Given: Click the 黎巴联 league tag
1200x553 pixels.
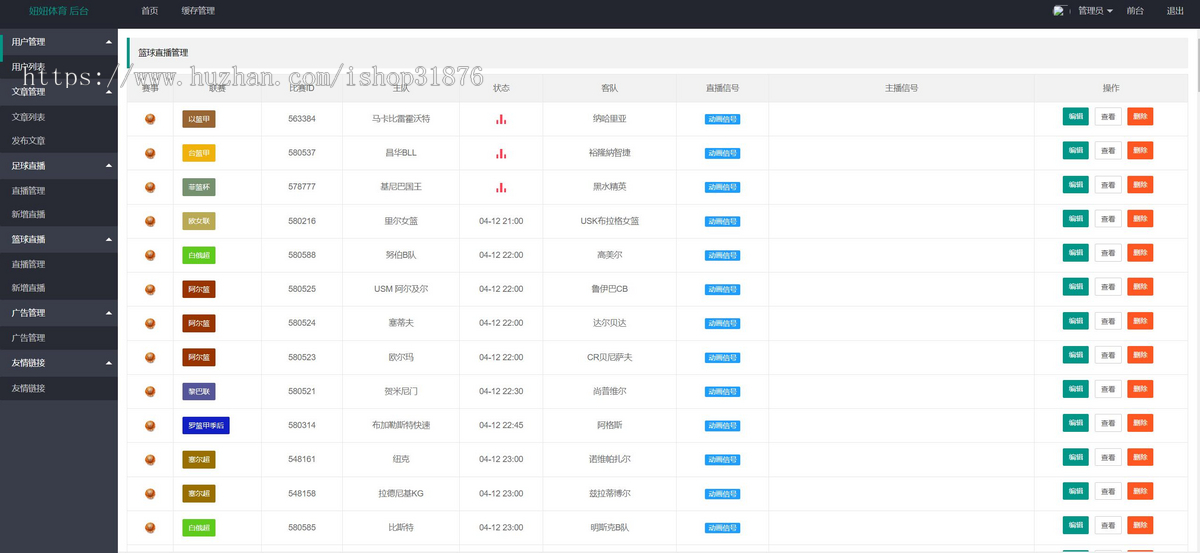Looking at the screenshot, I should 199,391.
